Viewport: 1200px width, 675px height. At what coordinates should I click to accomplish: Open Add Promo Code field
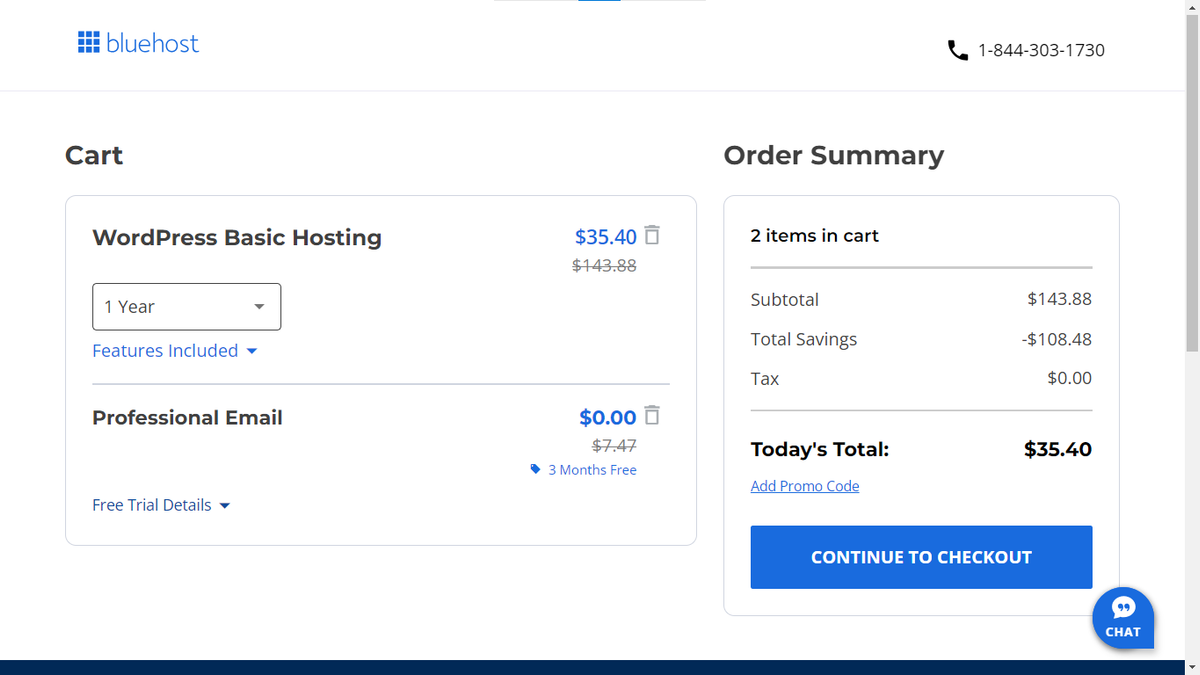[804, 486]
